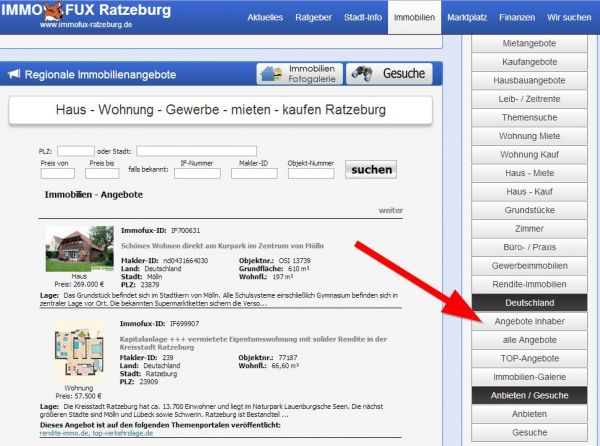Viewport: 600px width, 446px height.
Task: Follow the weiter link above the listings
Action: click(390, 211)
